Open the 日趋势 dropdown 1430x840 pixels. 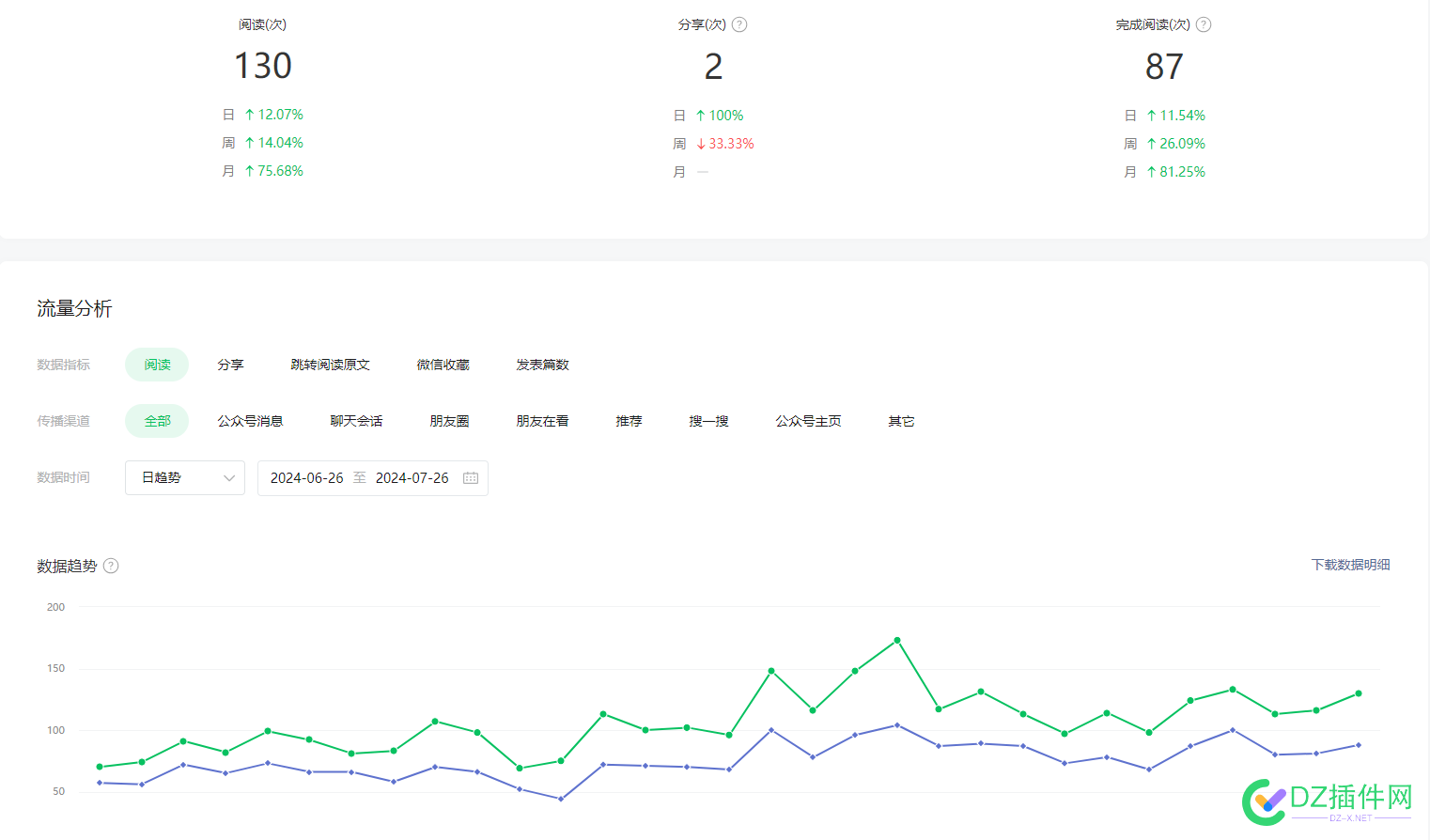tap(185, 478)
